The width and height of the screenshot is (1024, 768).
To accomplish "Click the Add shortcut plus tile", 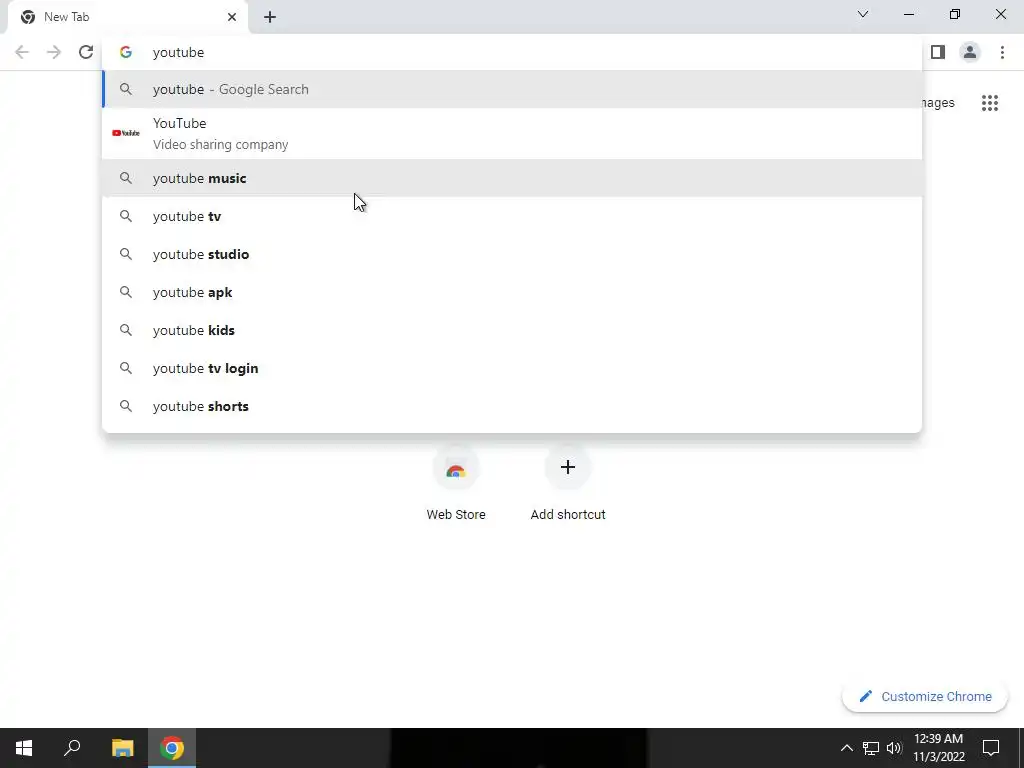I will click(x=568, y=484).
